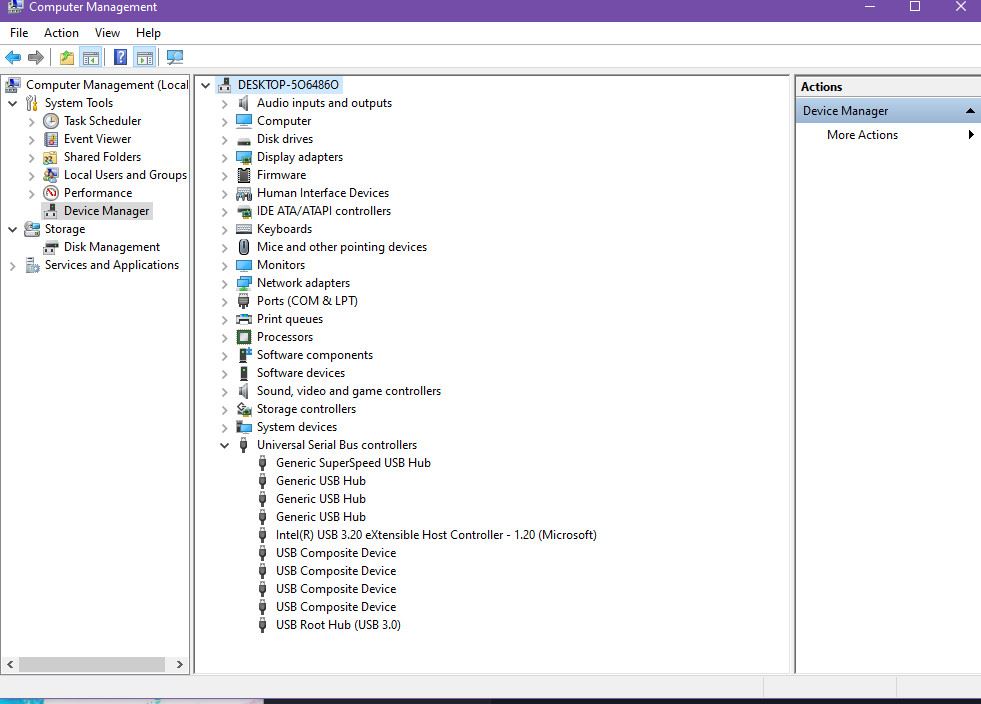
Task: Toggle the Show/Hide Action Pane button
Action: tap(144, 58)
